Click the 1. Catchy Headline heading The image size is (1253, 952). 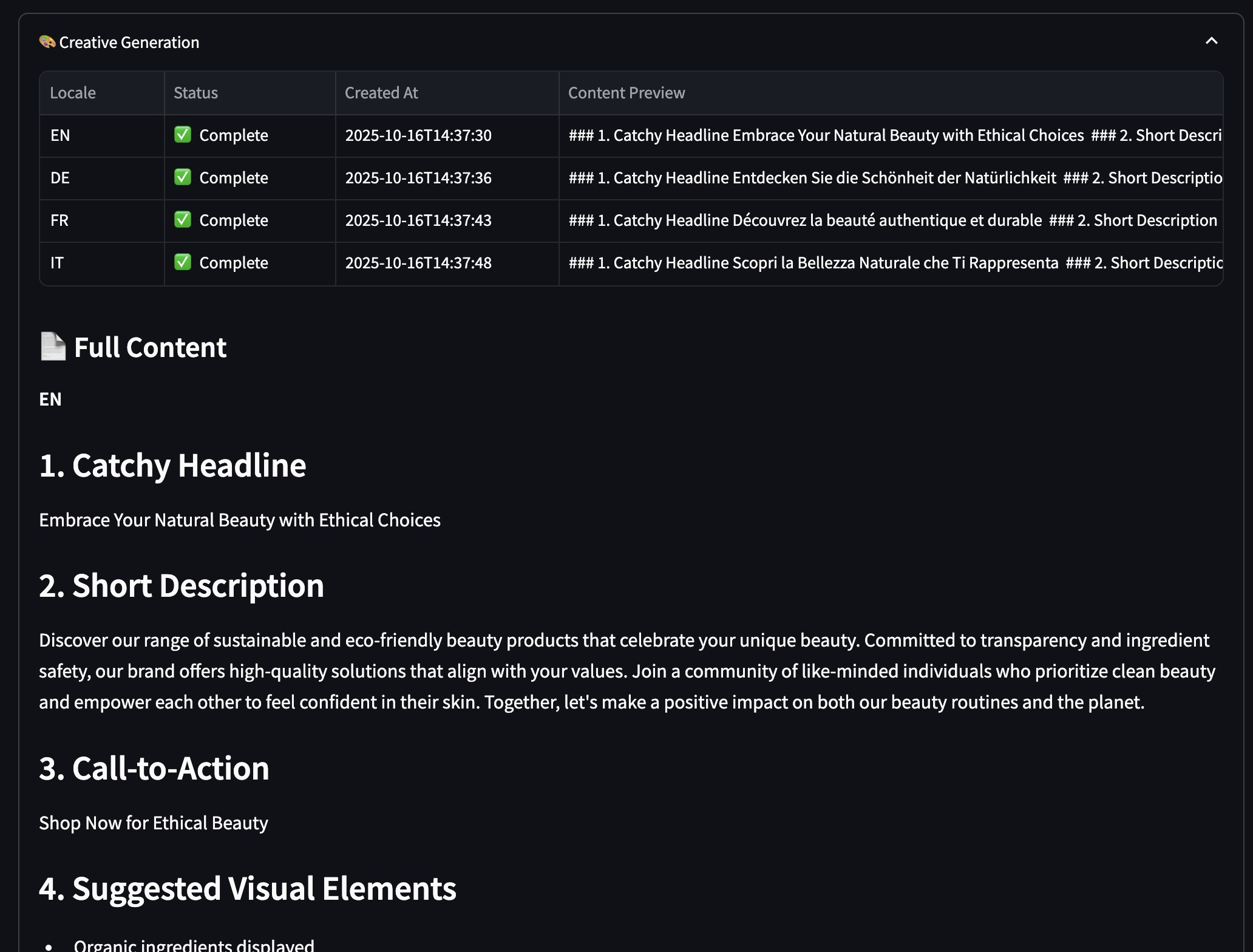click(x=172, y=466)
